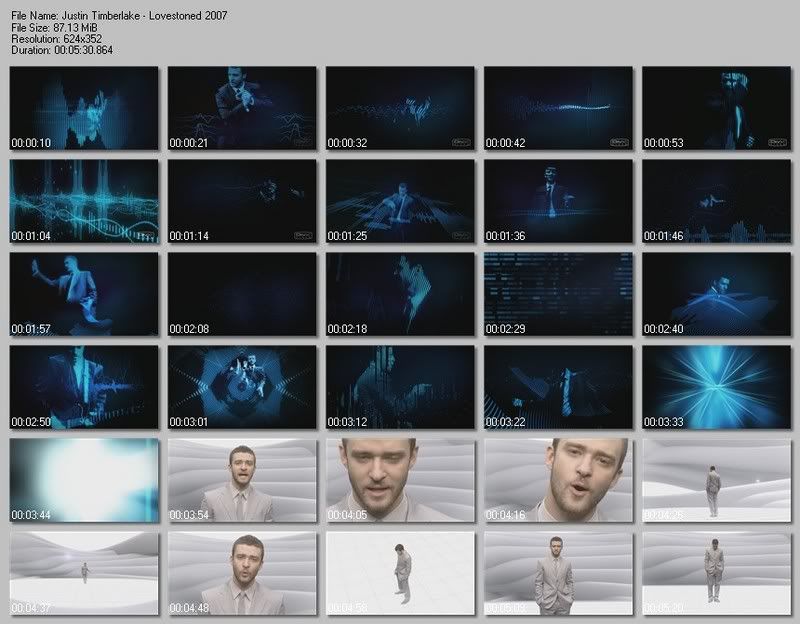This screenshot has height=624, width=800.
Task: Click the frame at 00:01:04
Action: tap(84, 201)
